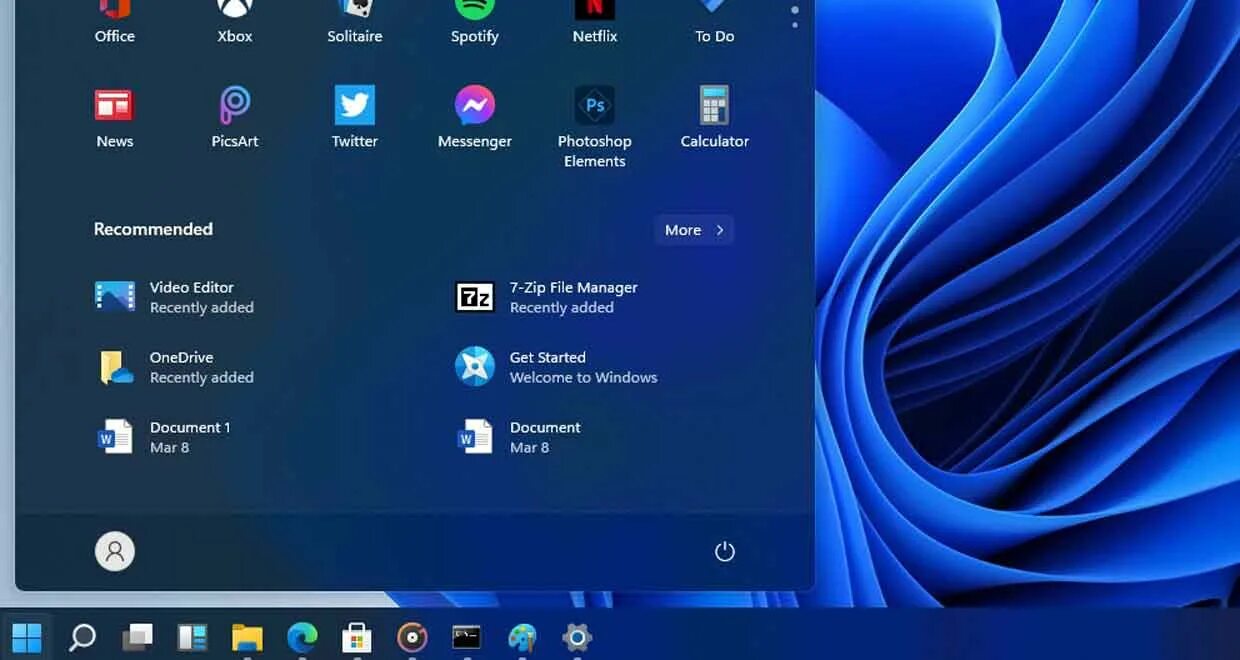This screenshot has height=660, width=1240.
Task: Click the user account avatar
Action: point(115,551)
